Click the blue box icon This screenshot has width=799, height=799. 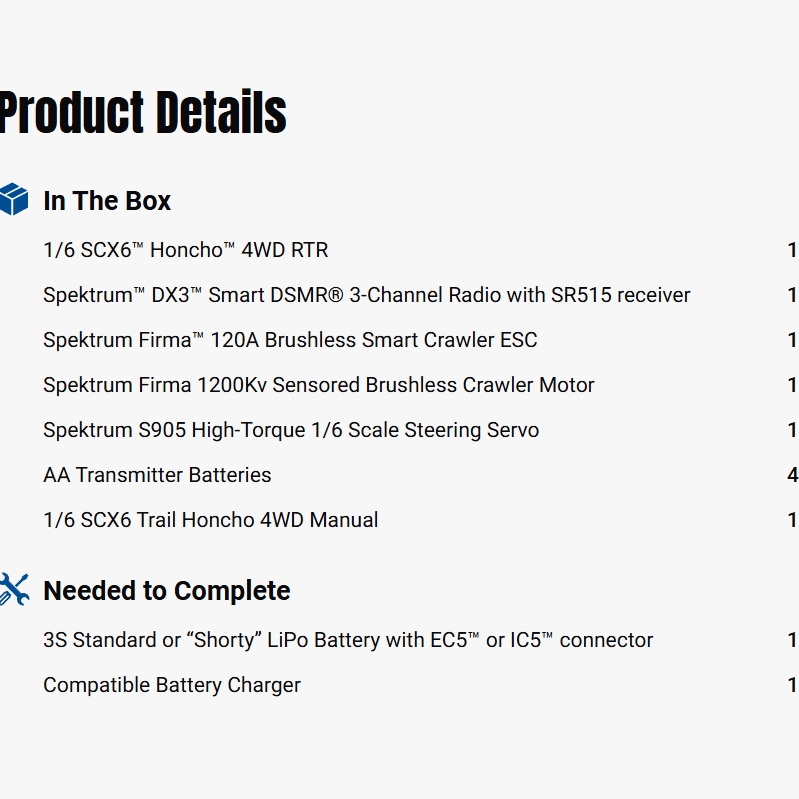coord(14,199)
